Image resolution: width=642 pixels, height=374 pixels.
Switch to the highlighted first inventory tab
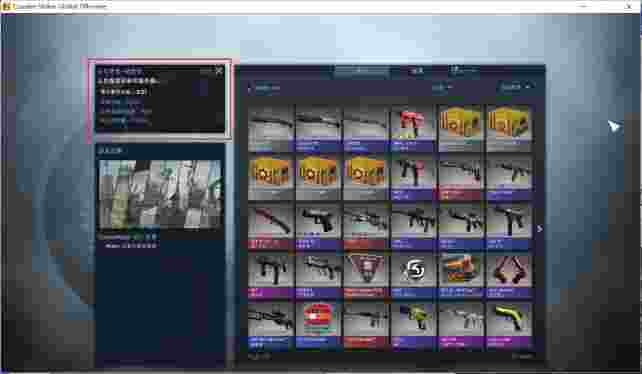pyautogui.click(x=360, y=72)
